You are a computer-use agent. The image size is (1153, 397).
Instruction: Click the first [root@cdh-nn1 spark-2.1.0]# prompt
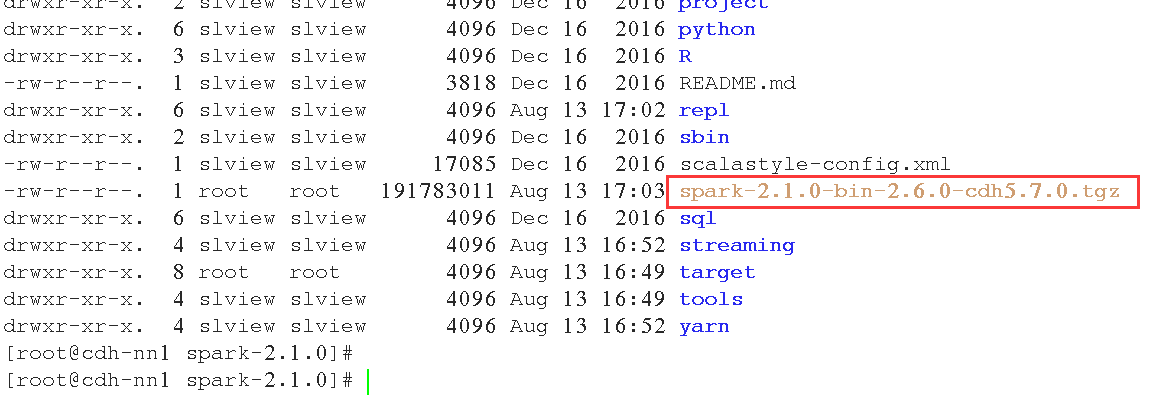180,354
